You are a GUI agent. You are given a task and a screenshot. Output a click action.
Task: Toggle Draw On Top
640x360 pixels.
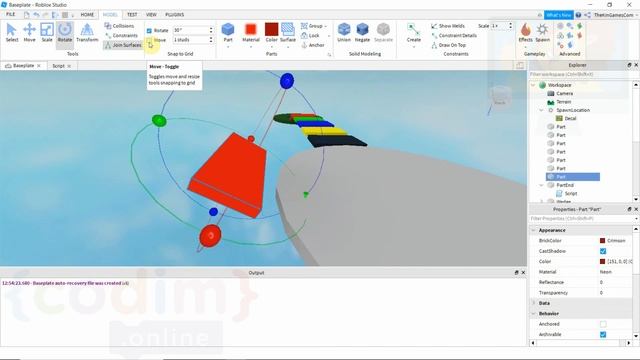point(449,45)
